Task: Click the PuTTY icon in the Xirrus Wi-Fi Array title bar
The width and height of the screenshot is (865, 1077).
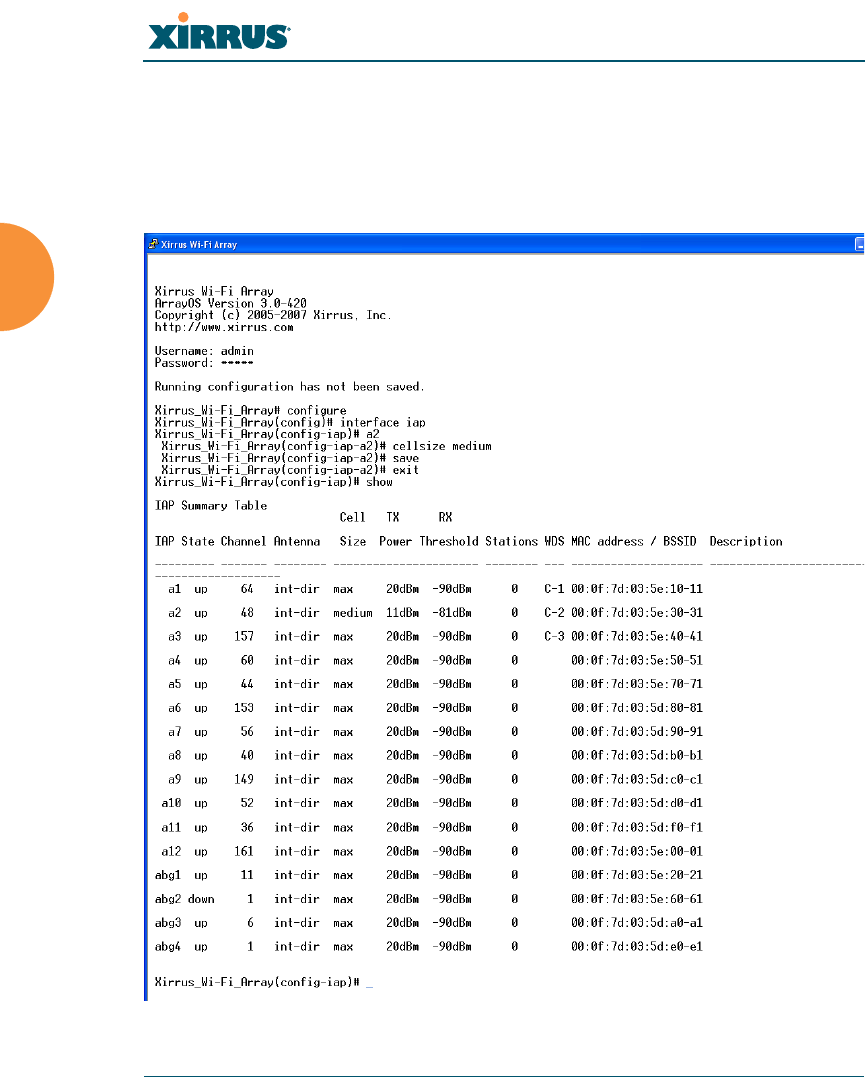Action: [x=153, y=244]
